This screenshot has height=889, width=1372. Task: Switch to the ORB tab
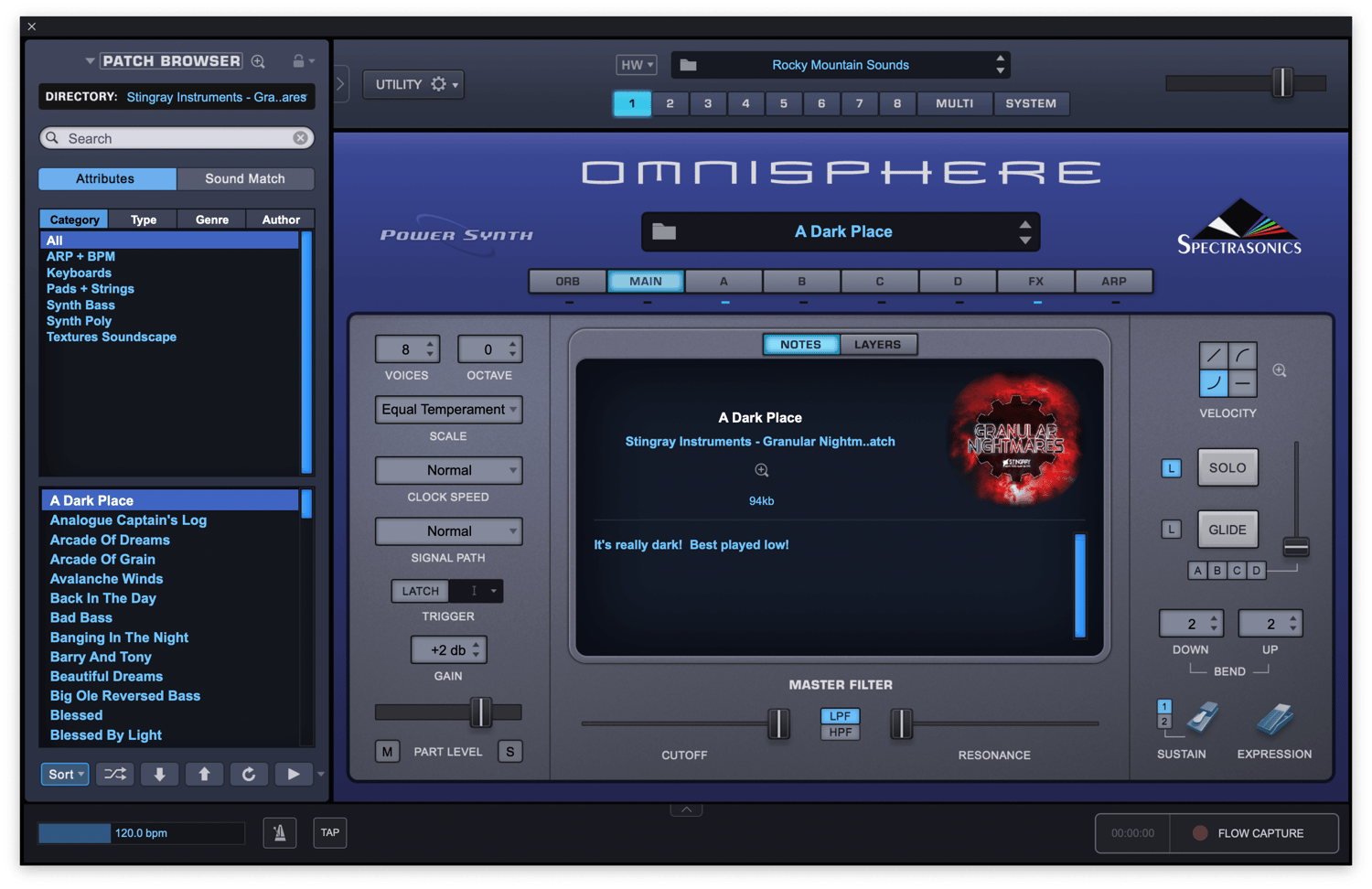tap(567, 282)
